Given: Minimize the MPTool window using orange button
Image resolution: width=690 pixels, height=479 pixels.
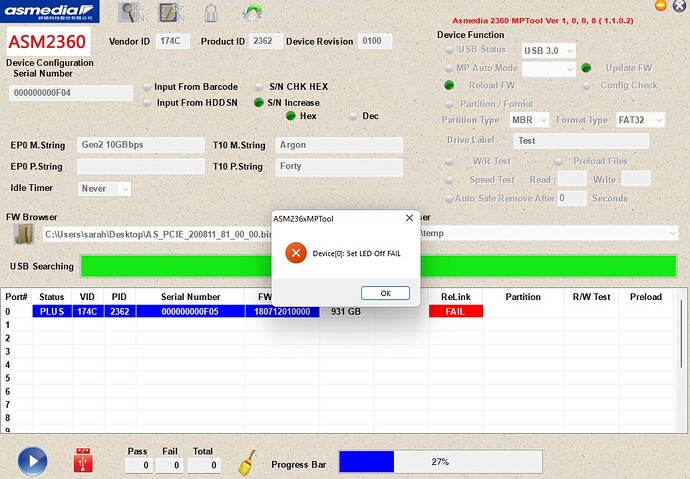Looking at the screenshot, I should click(661, 5).
